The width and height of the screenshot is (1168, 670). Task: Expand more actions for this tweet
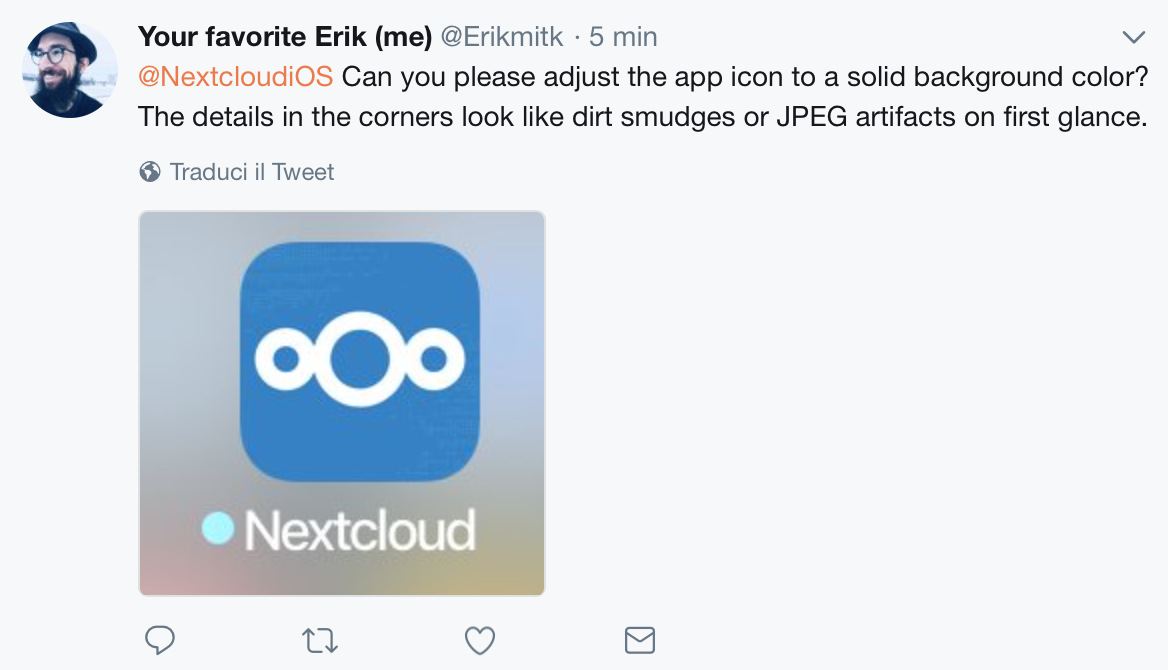point(1133,36)
